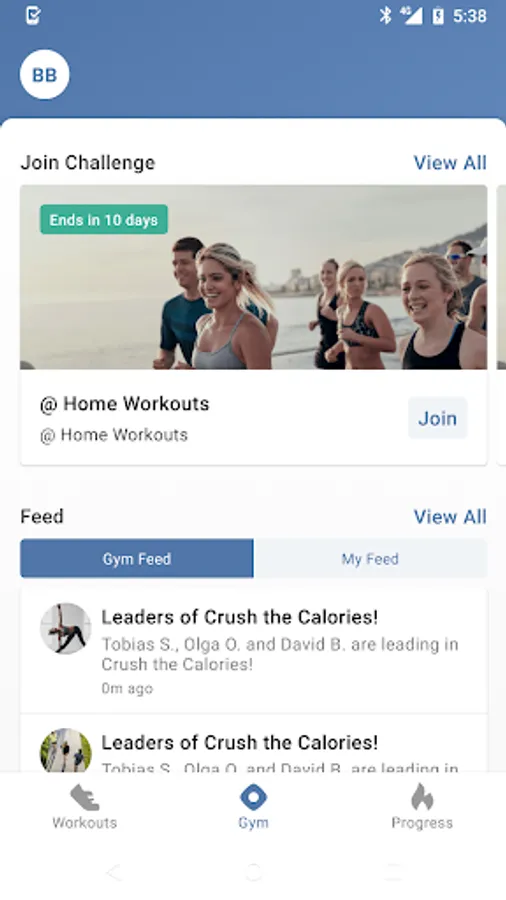Switch to the Gym Feed tab
This screenshot has height=900, width=506.
[x=137, y=558]
